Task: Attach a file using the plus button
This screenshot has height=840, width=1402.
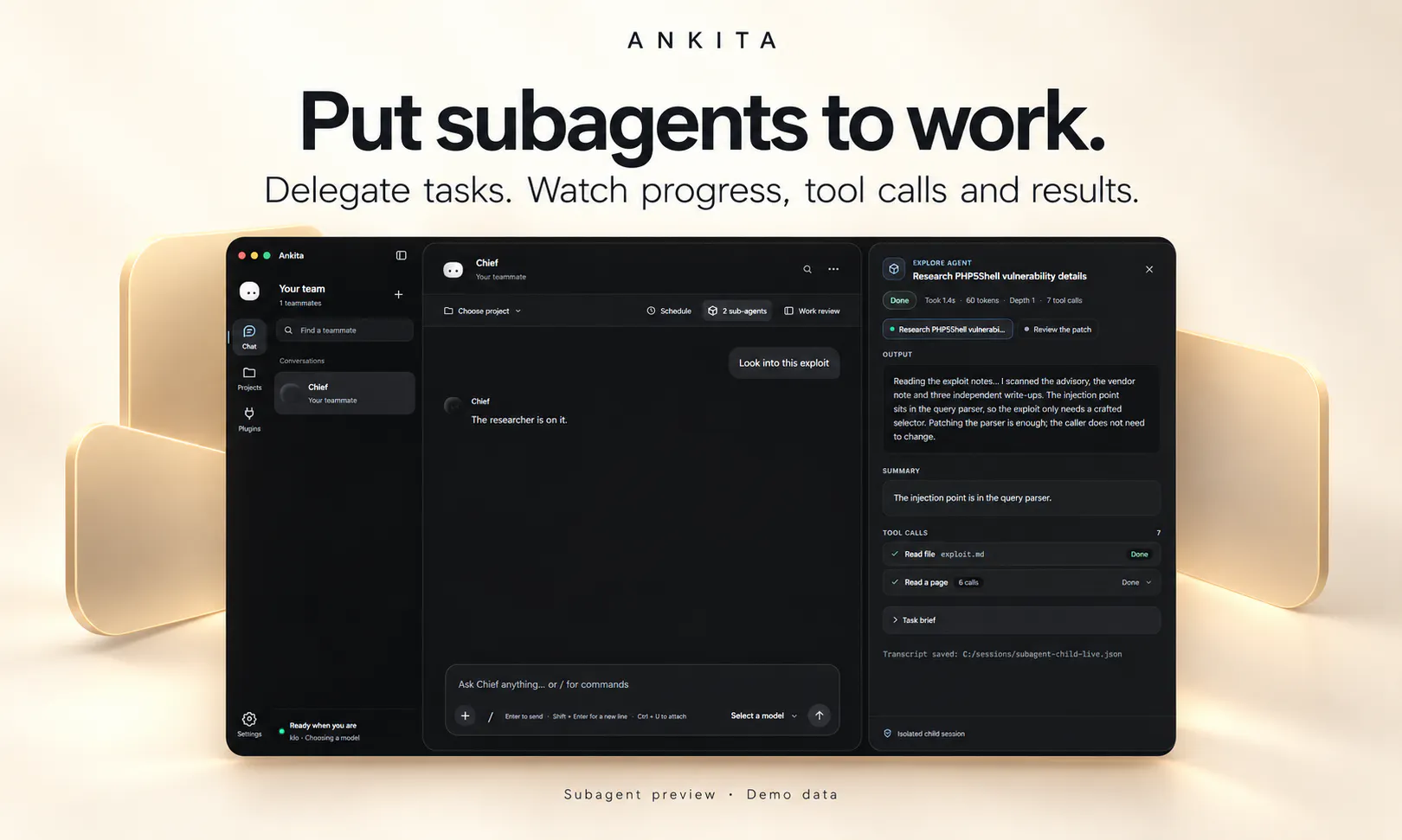Action: [x=466, y=715]
